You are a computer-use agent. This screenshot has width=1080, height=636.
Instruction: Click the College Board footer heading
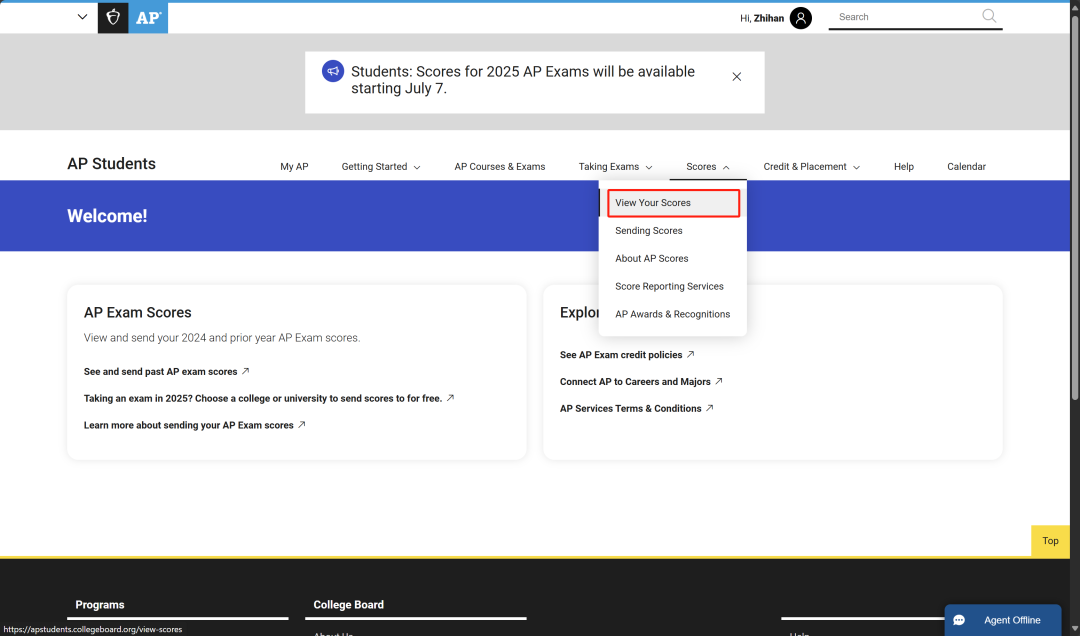tap(349, 605)
